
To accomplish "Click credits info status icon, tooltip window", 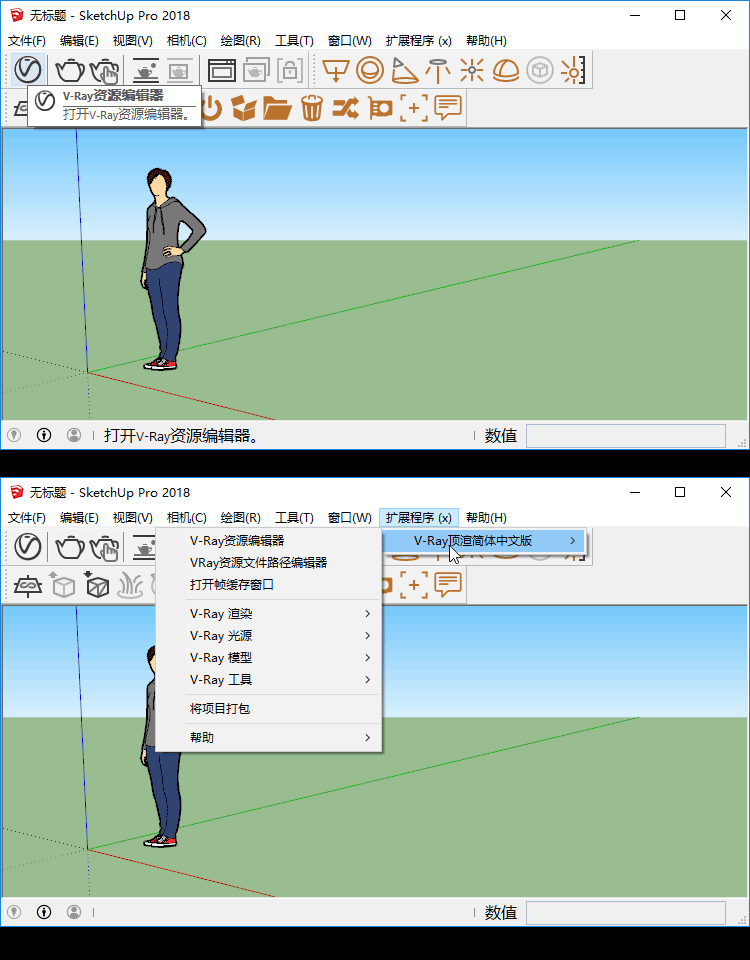I will coord(43,435).
